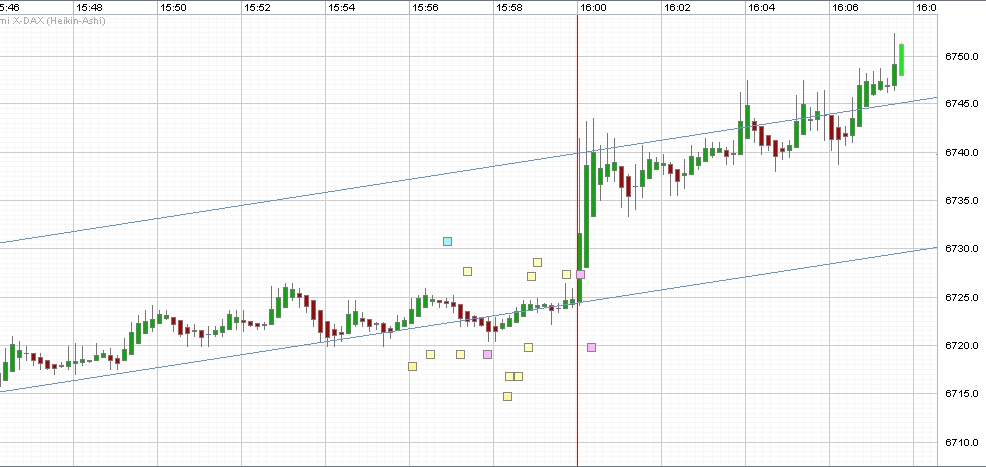986x467 pixels.
Task: Select the lowest yellow marker near 6715
Action: coord(507,396)
